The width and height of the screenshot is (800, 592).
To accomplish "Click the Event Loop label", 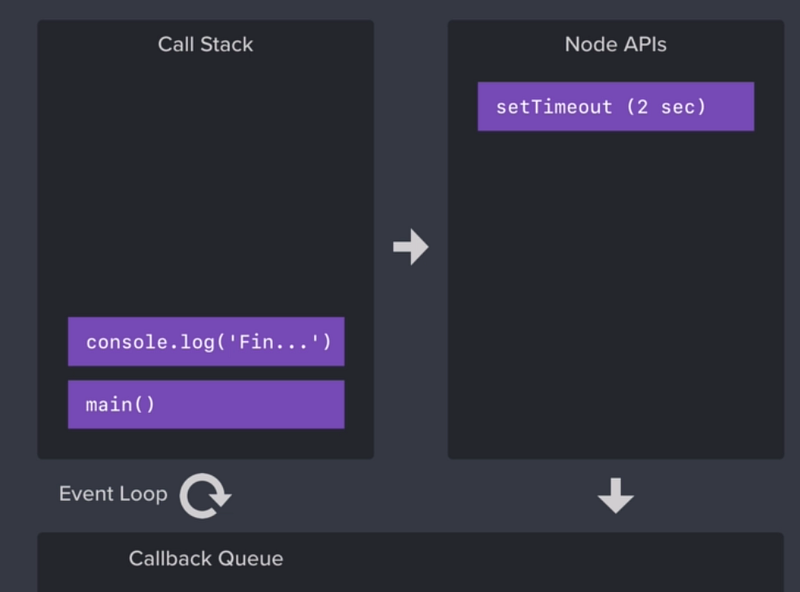I will point(113,494).
